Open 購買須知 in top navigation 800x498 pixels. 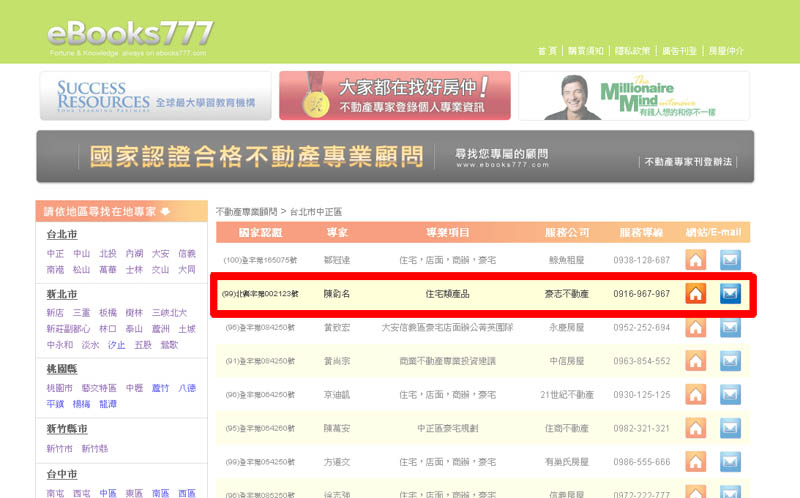click(586, 51)
